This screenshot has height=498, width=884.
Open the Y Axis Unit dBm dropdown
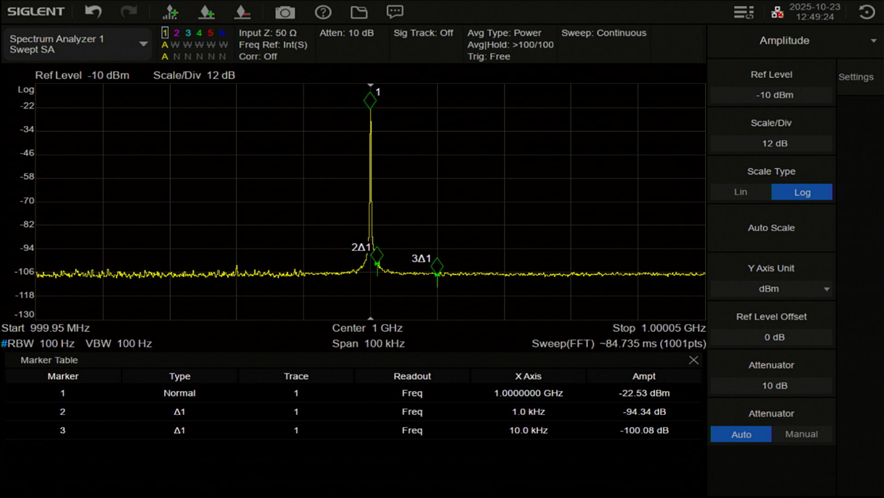pos(771,289)
